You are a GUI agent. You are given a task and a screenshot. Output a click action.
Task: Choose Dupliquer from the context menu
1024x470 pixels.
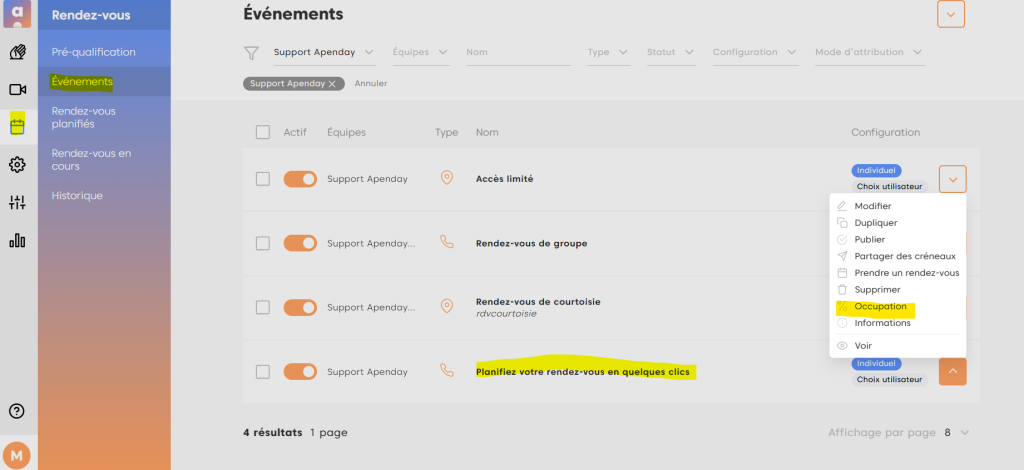[875, 223]
